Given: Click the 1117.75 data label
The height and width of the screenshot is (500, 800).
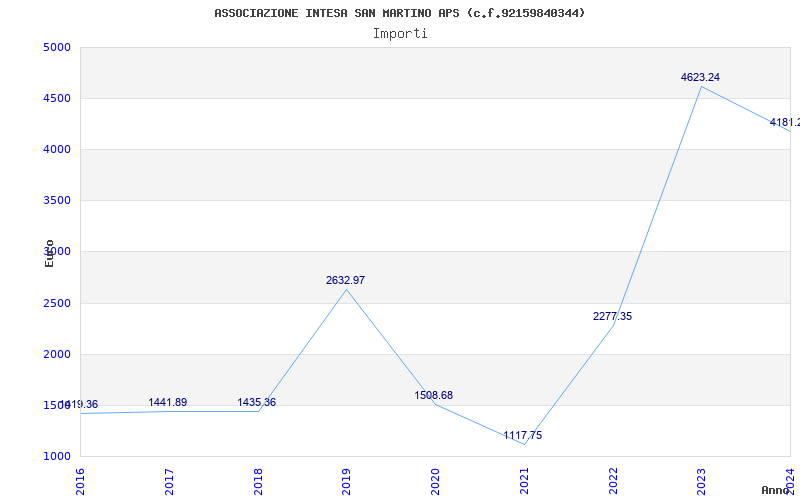Looking at the screenshot, I should coord(522,435).
